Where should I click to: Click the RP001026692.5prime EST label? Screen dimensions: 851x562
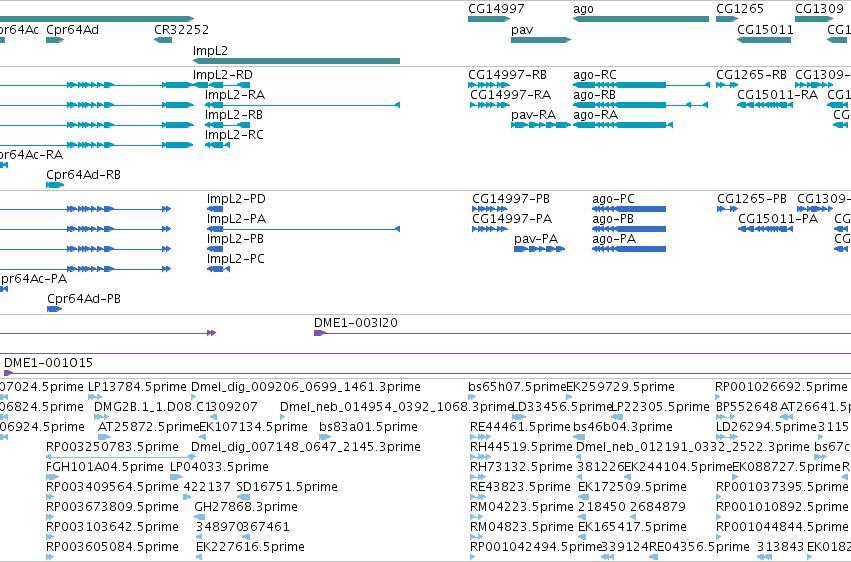coord(781,387)
